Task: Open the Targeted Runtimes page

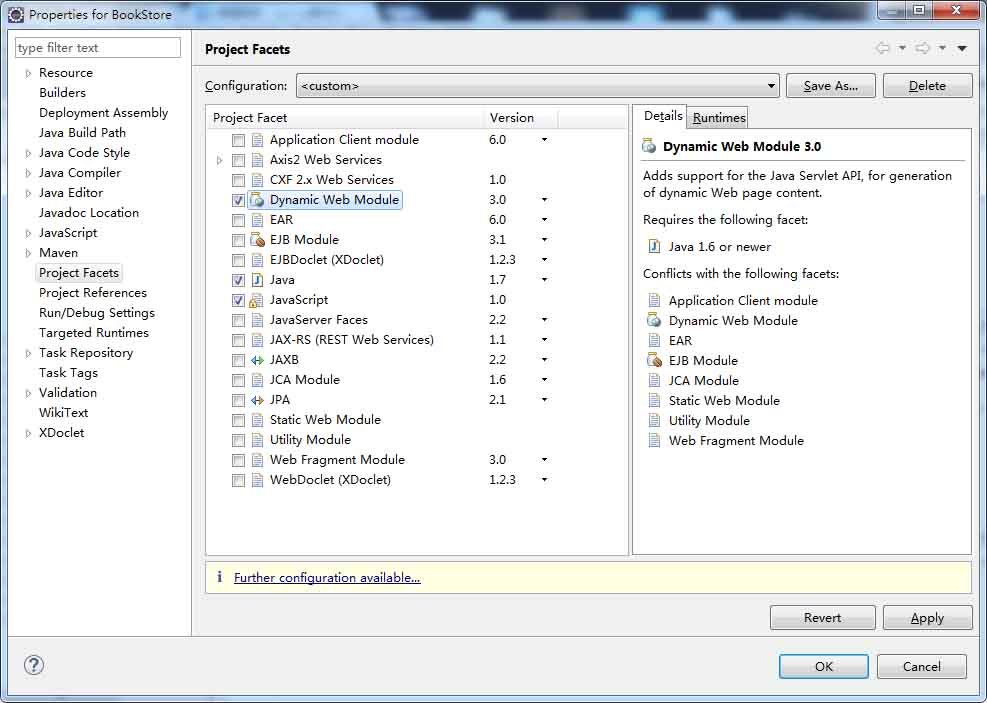Action: pos(94,332)
